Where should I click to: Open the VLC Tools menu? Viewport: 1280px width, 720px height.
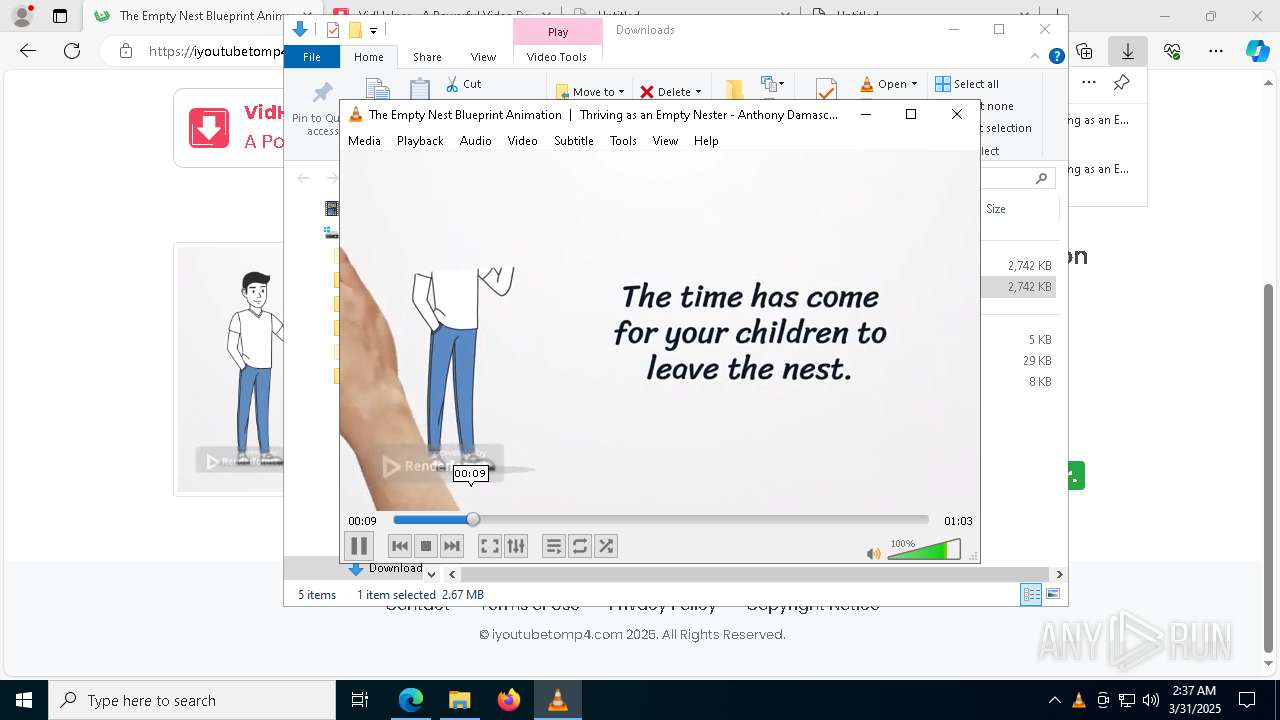click(x=623, y=141)
